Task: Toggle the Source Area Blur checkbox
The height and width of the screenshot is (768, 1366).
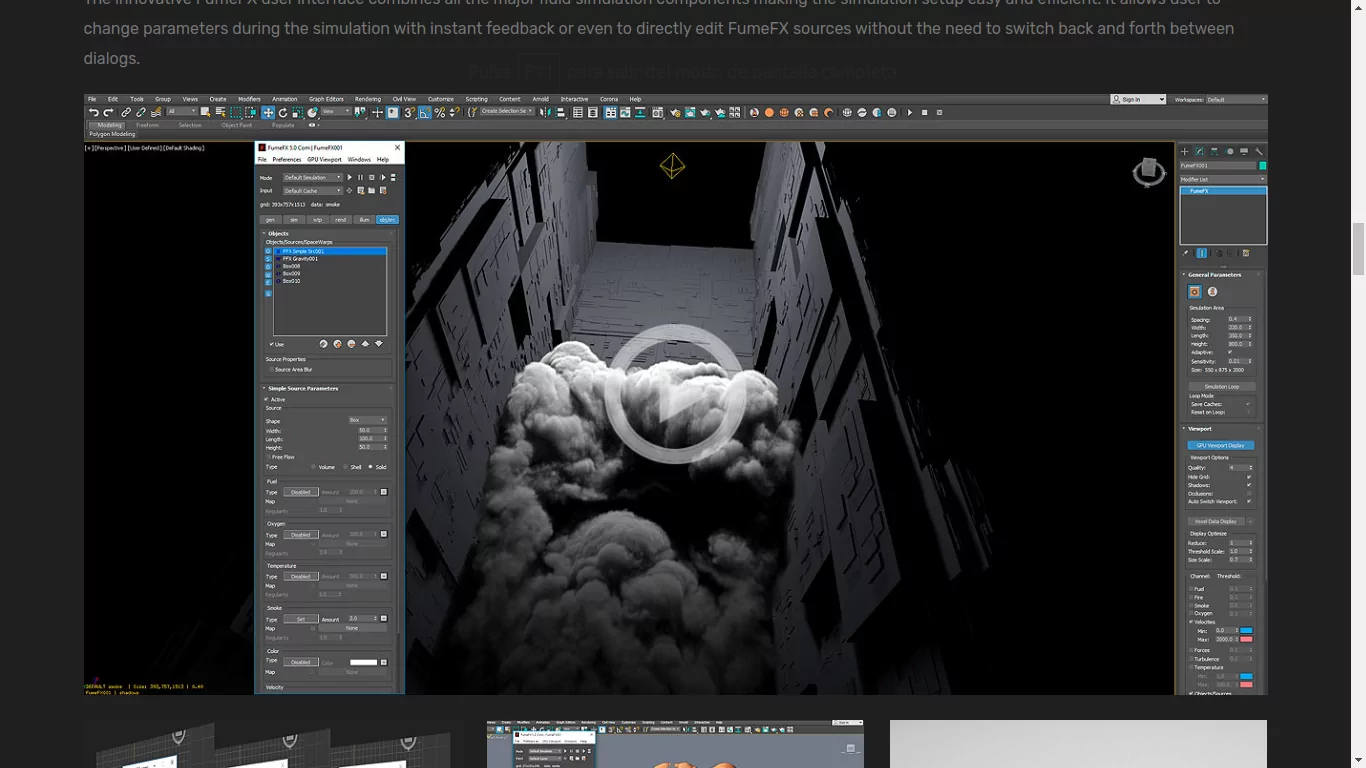Action: [271, 370]
